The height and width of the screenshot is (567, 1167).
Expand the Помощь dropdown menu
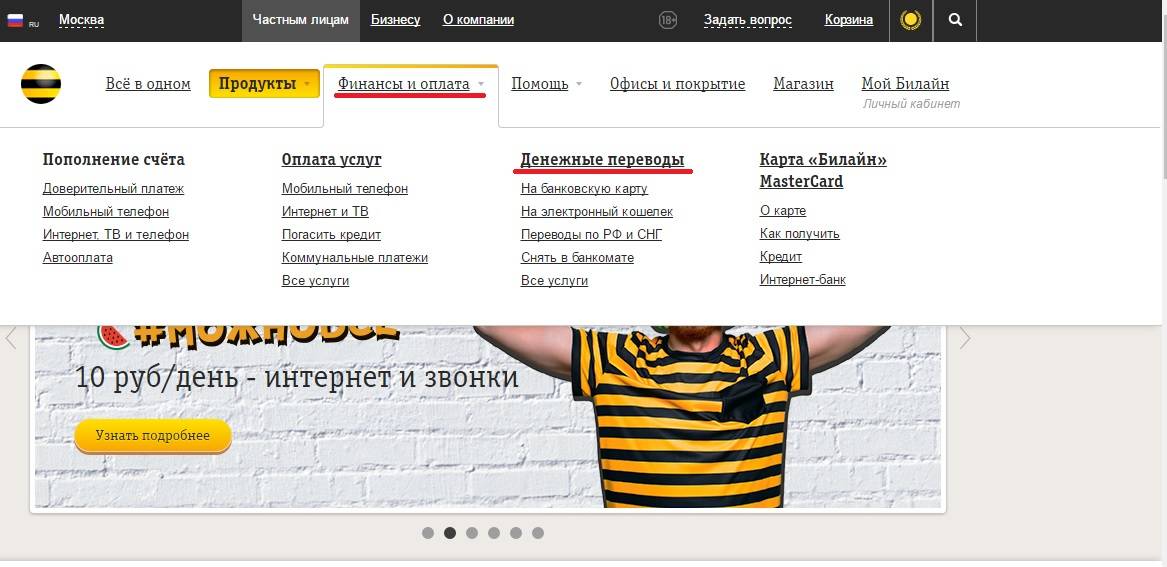tap(546, 84)
